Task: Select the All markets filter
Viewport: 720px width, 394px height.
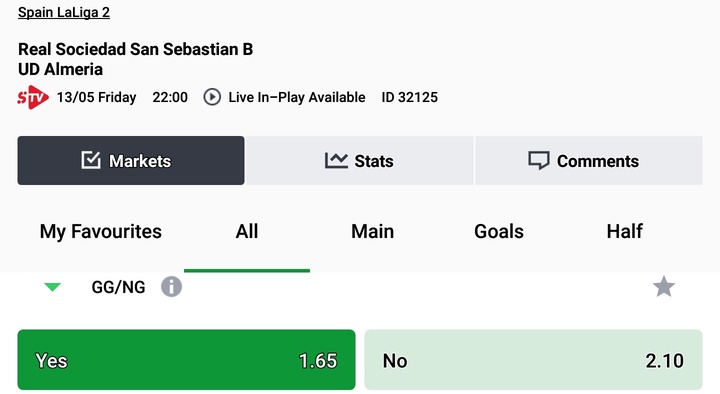Action: (x=247, y=231)
